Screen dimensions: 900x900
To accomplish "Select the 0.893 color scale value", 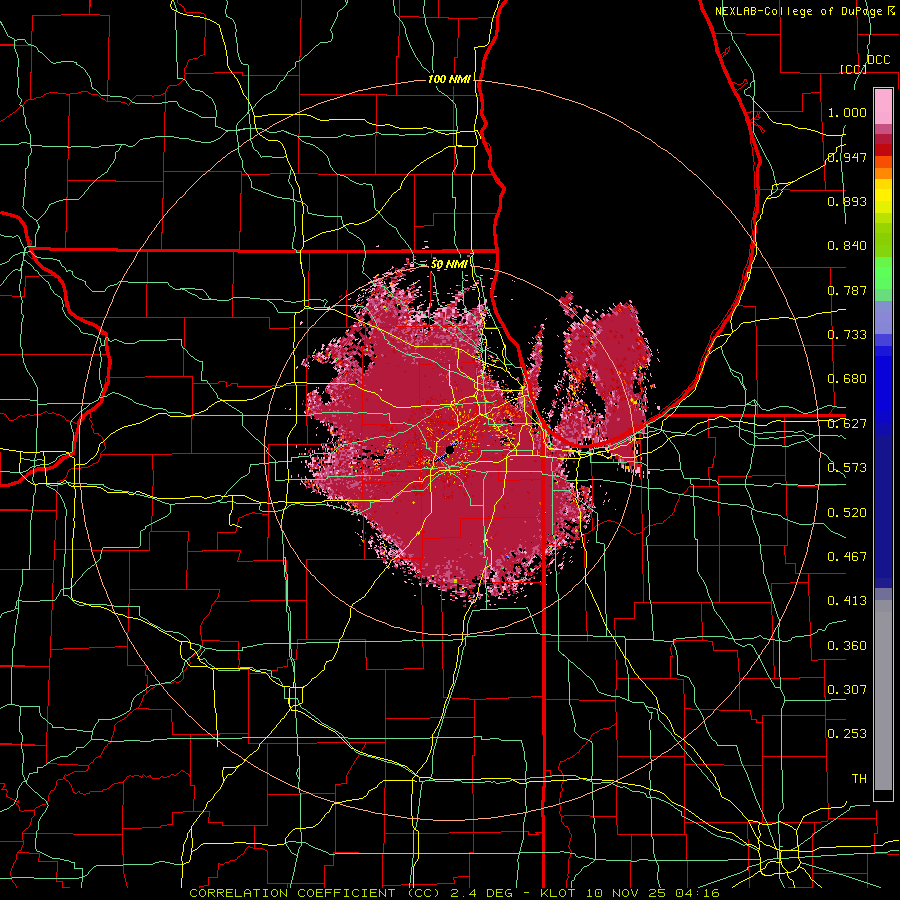I will pyautogui.click(x=847, y=201).
